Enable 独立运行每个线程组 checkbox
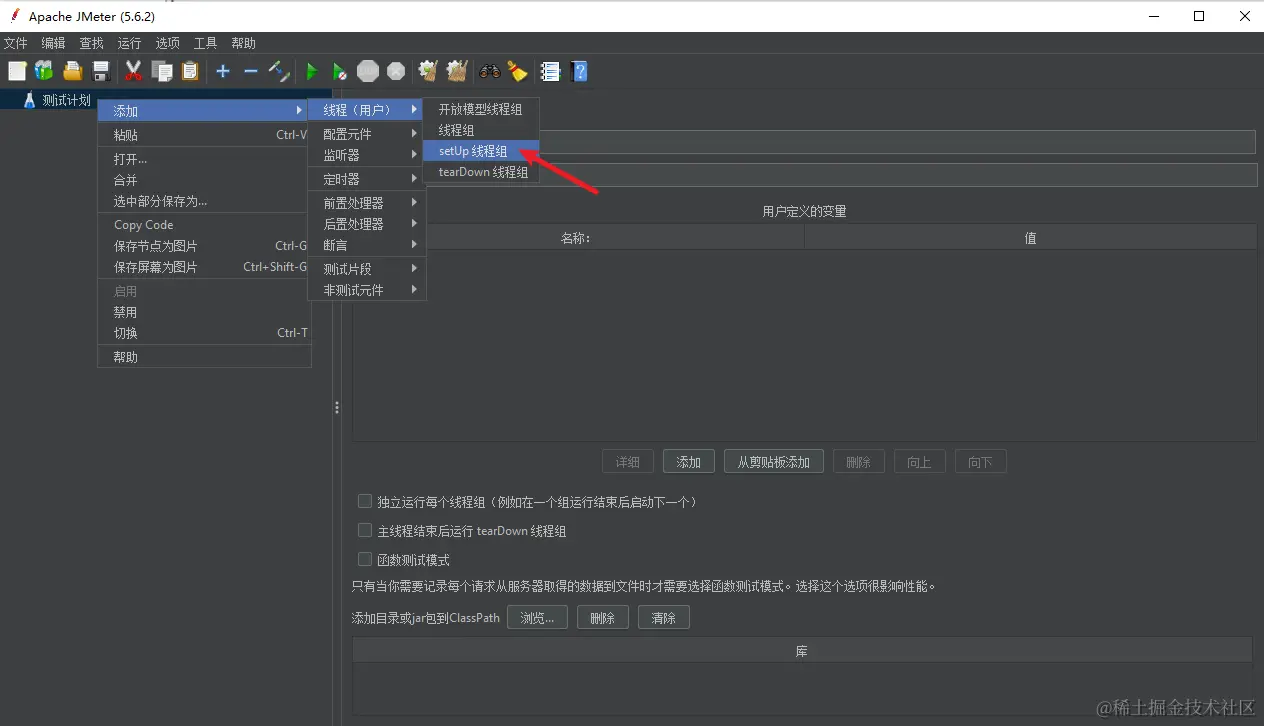The height and width of the screenshot is (726, 1264). click(x=365, y=501)
